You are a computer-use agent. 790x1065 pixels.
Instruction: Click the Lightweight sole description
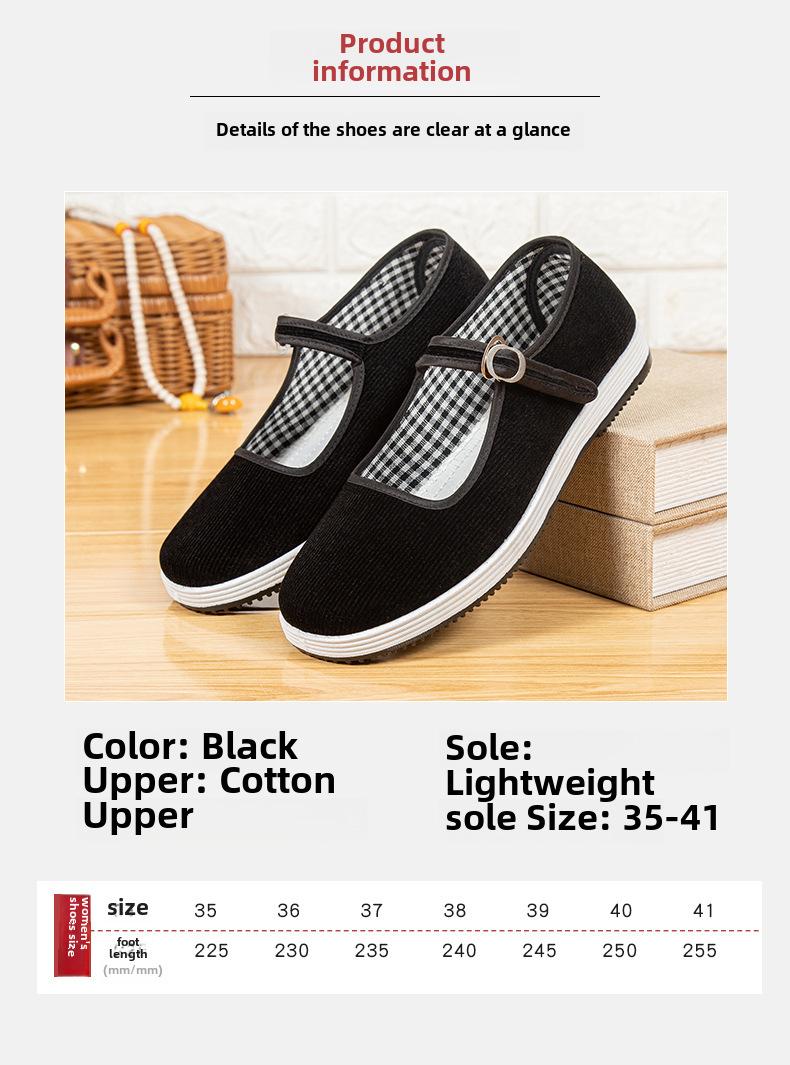point(550,782)
